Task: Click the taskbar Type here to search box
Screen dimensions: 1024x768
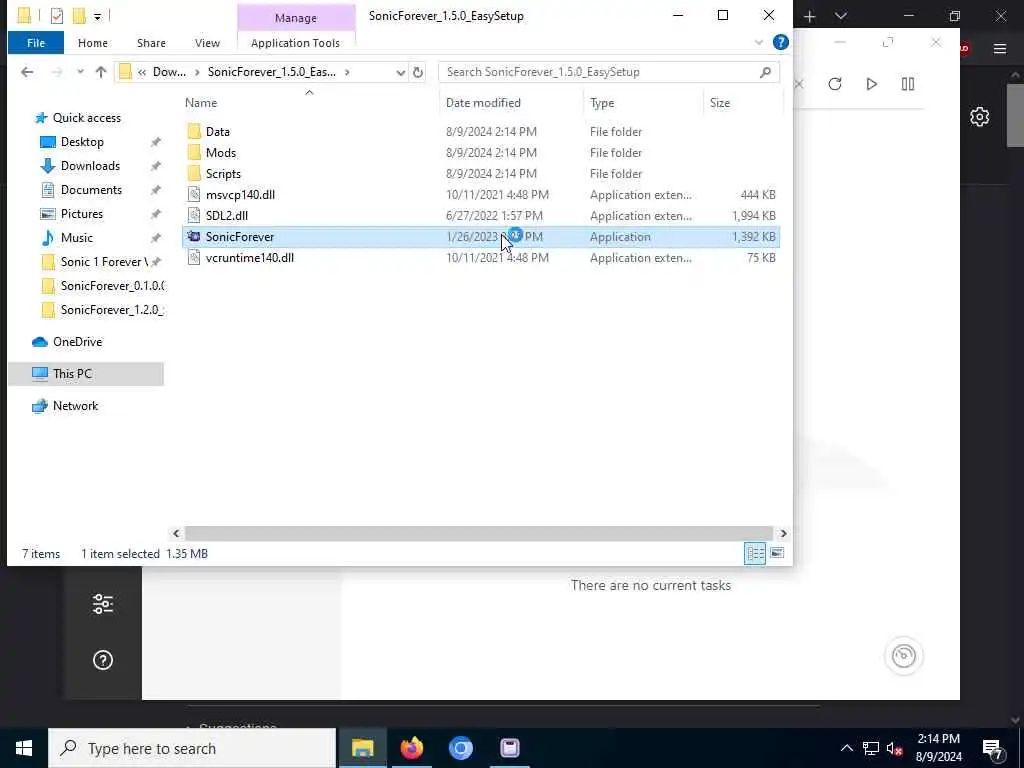Action: [193, 748]
